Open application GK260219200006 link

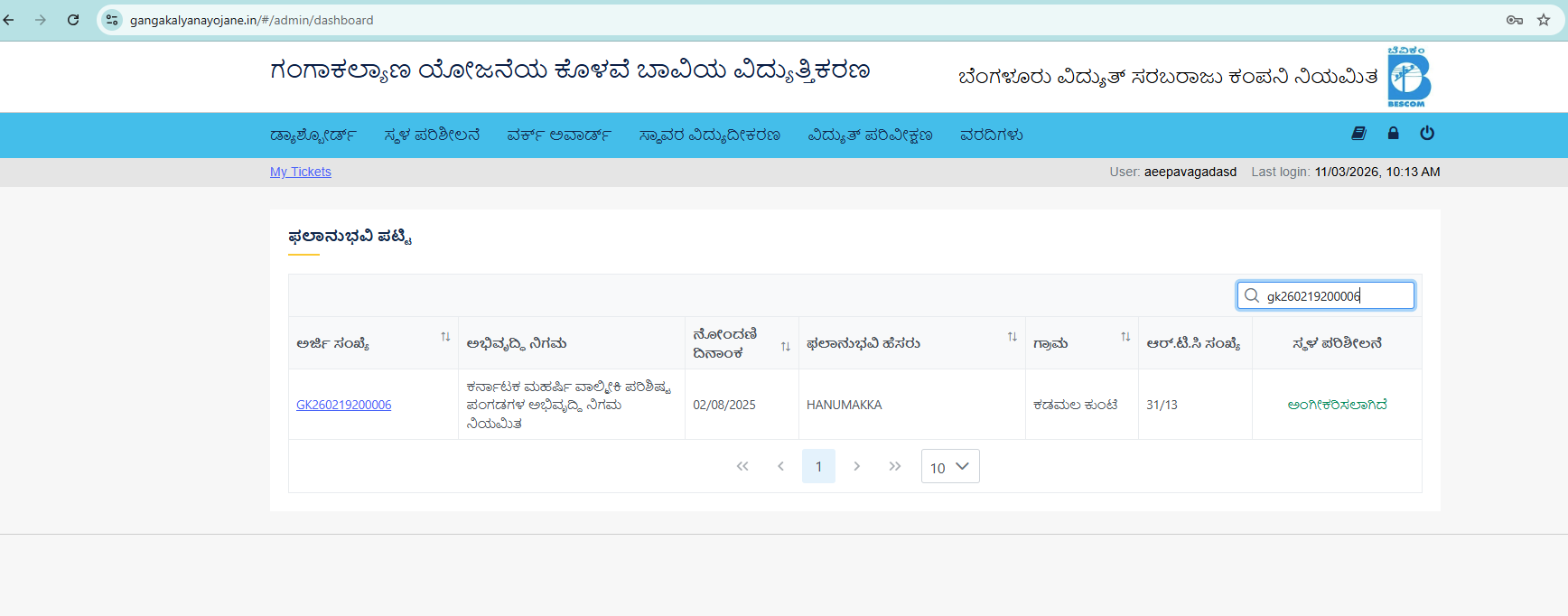(x=344, y=405)
